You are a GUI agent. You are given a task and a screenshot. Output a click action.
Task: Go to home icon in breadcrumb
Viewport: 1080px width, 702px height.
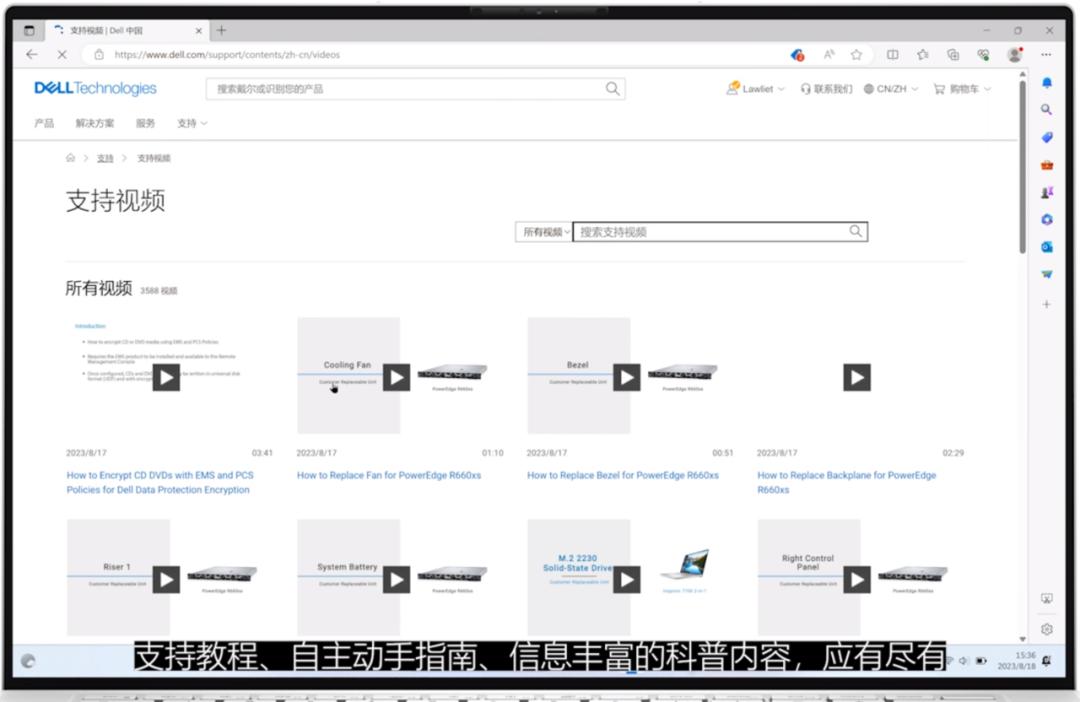click(x=70, y=158)
